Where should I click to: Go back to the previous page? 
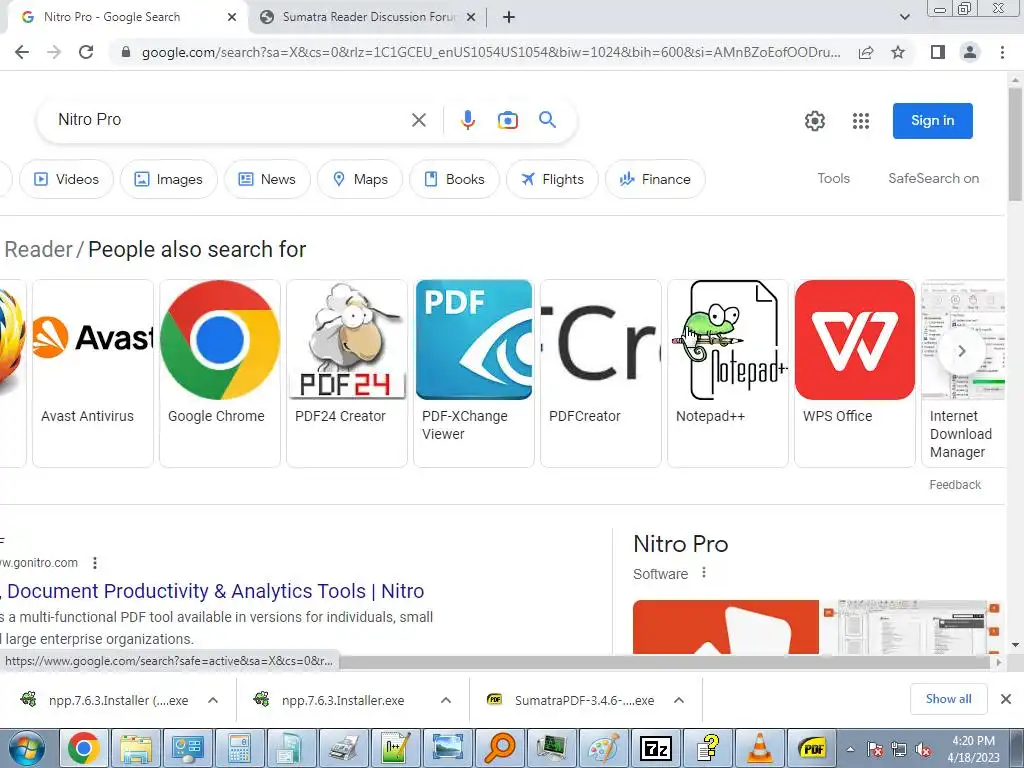(x=22, y=52)
